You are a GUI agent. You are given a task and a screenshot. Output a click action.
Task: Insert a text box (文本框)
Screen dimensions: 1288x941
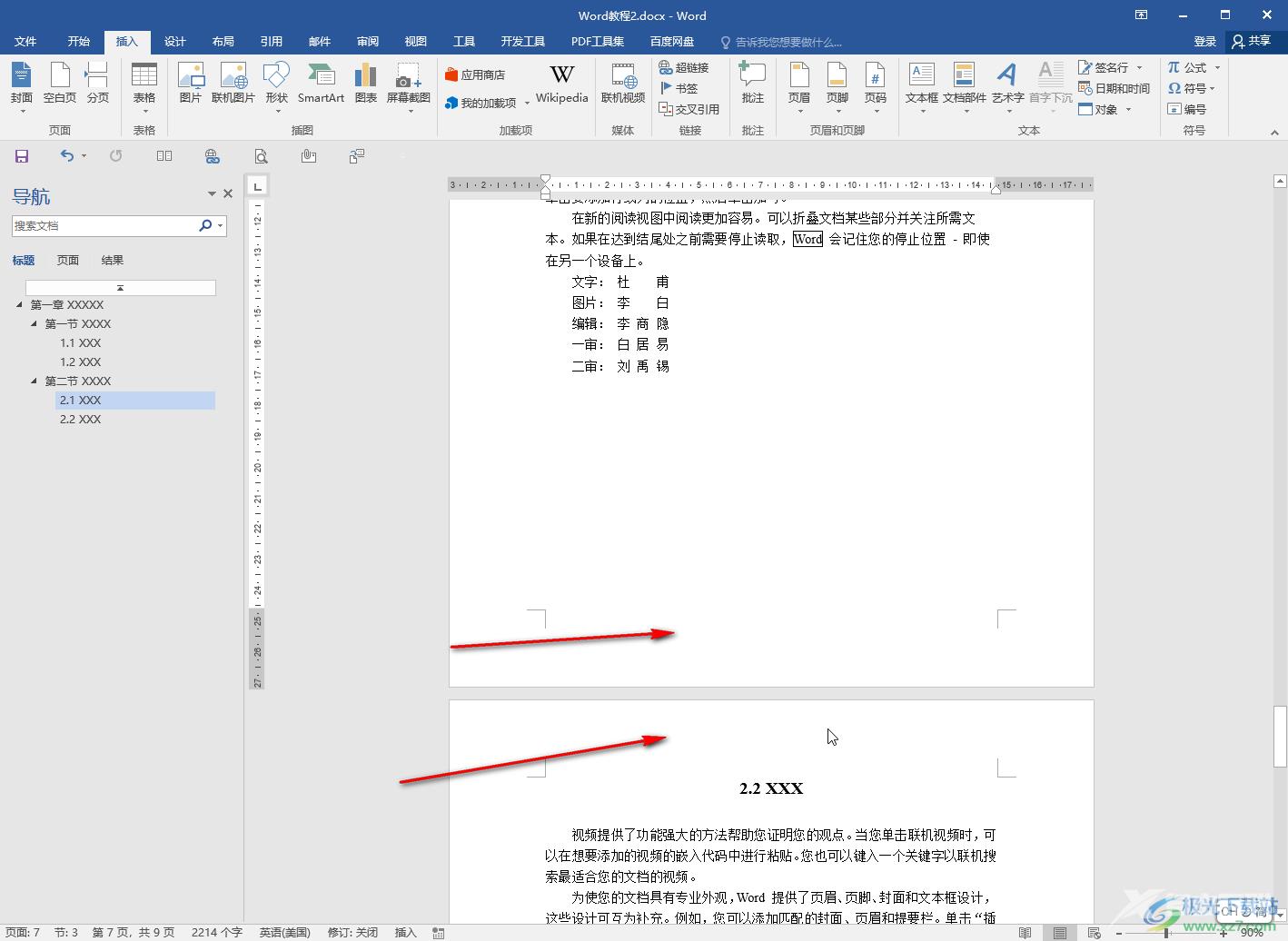(922, 86)
